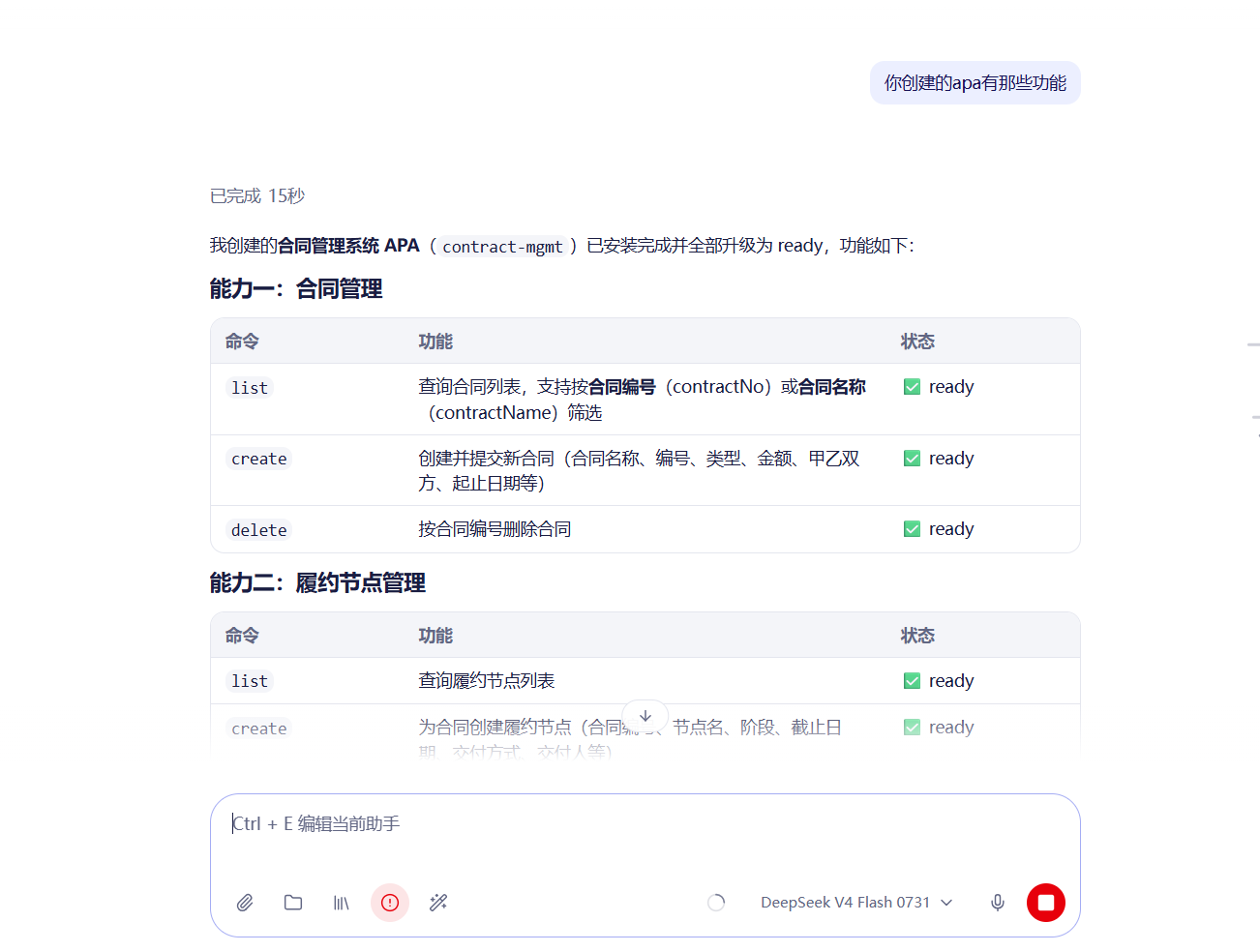Image resolution: width=1260 pixels, height=952 pixels.
Task: Stop generation with the red stop button
Action: click(1046, 903)
